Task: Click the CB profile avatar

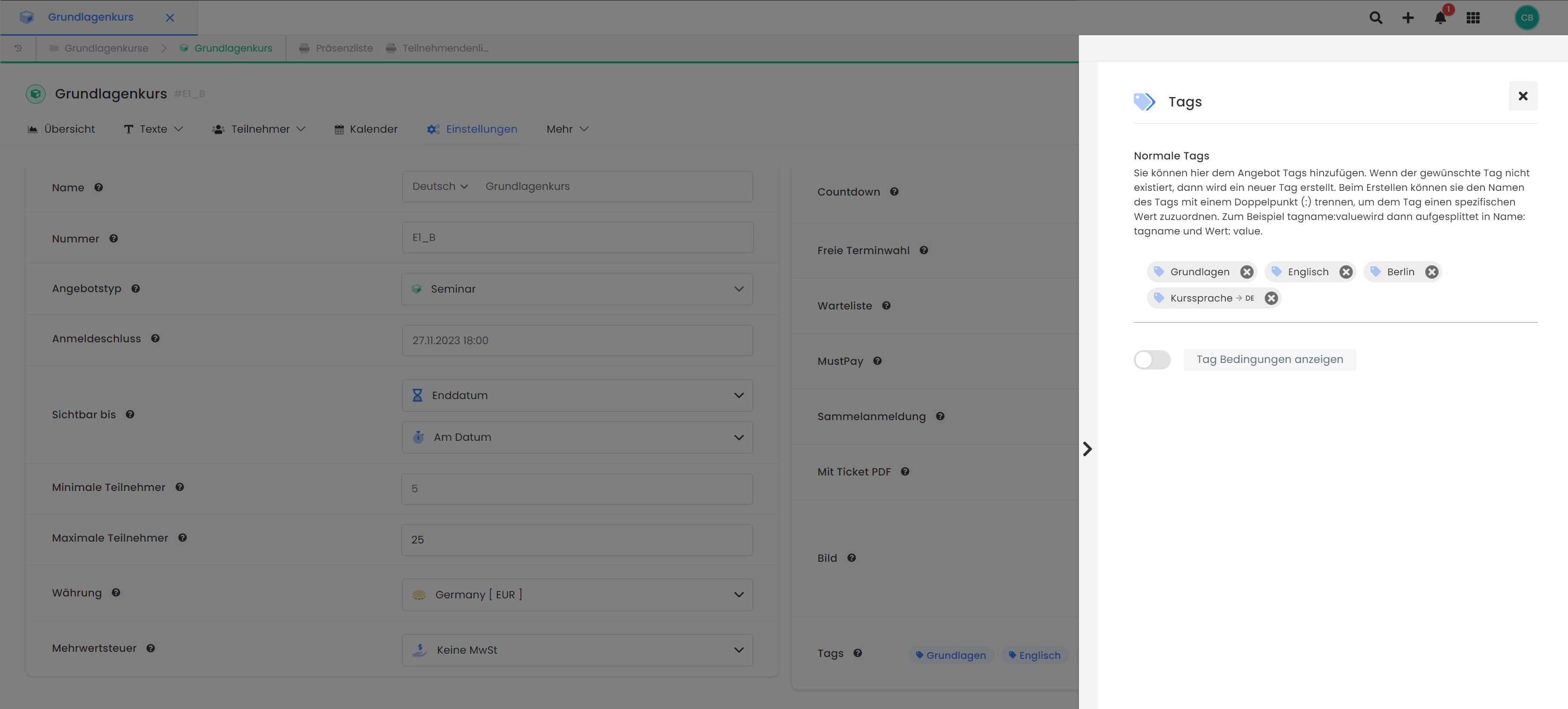Action: 1527,18
